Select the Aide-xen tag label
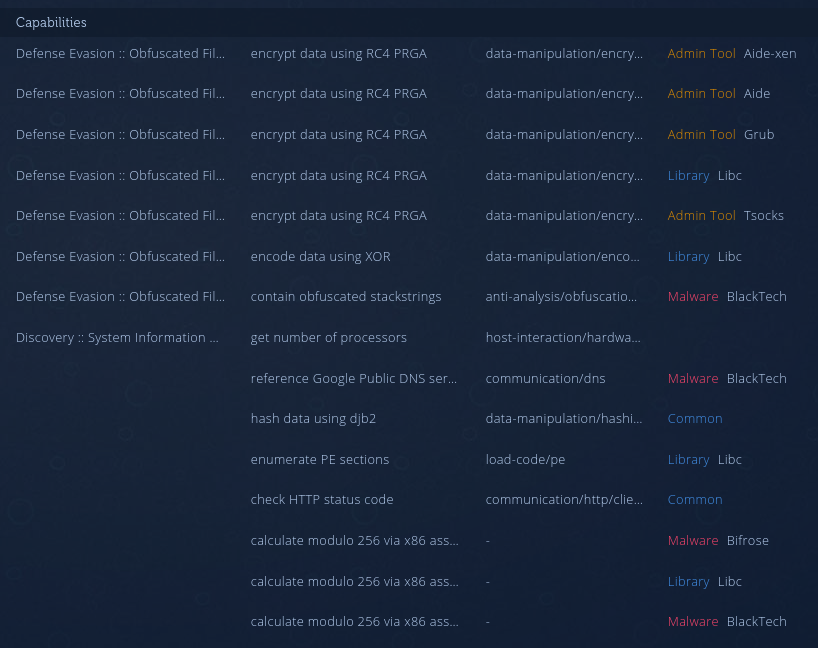 coord(769,53)
